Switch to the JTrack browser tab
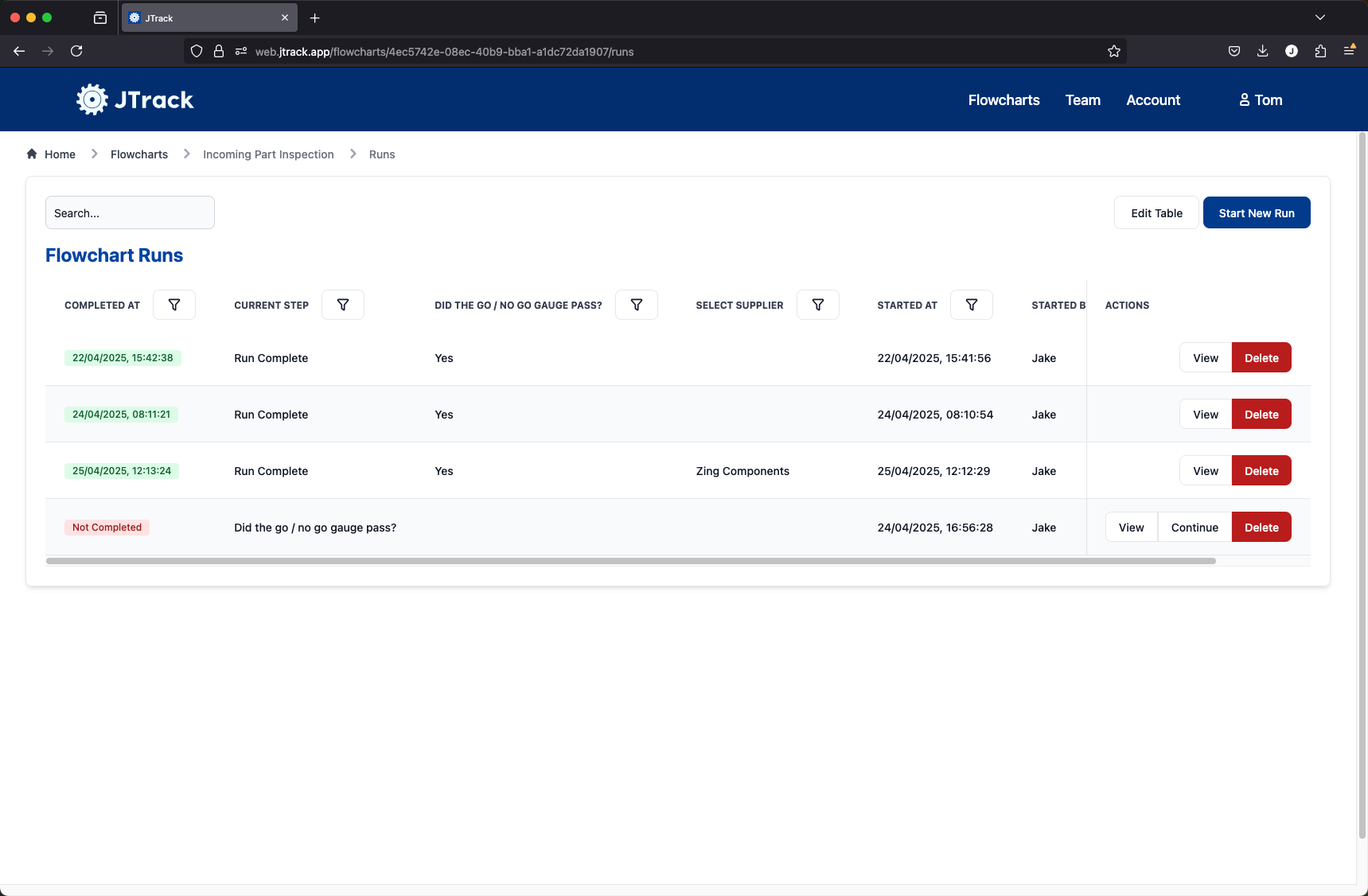This screenshot has width=1368, height=896. (x=209, y=18)
